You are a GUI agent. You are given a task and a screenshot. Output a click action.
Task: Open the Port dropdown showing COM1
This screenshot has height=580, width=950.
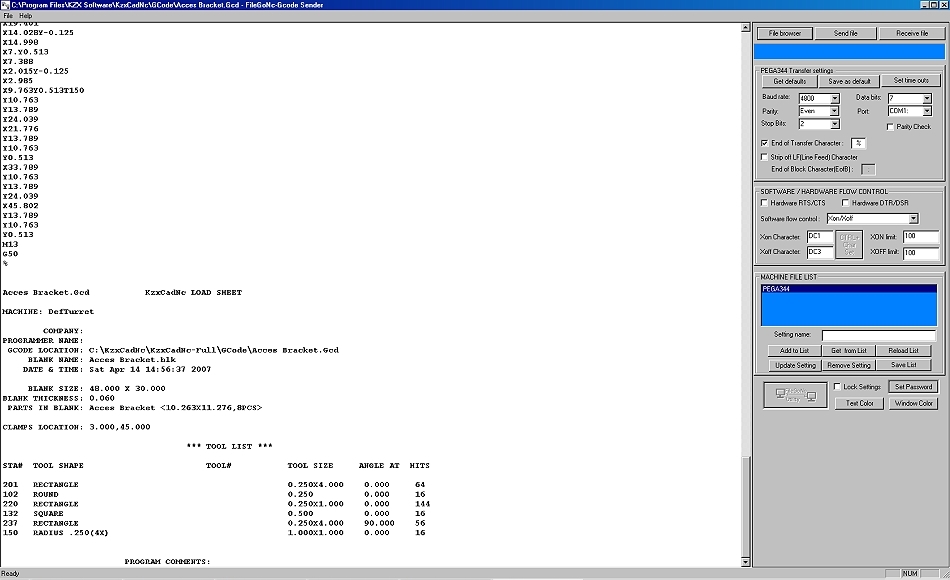tap(926, 111)
